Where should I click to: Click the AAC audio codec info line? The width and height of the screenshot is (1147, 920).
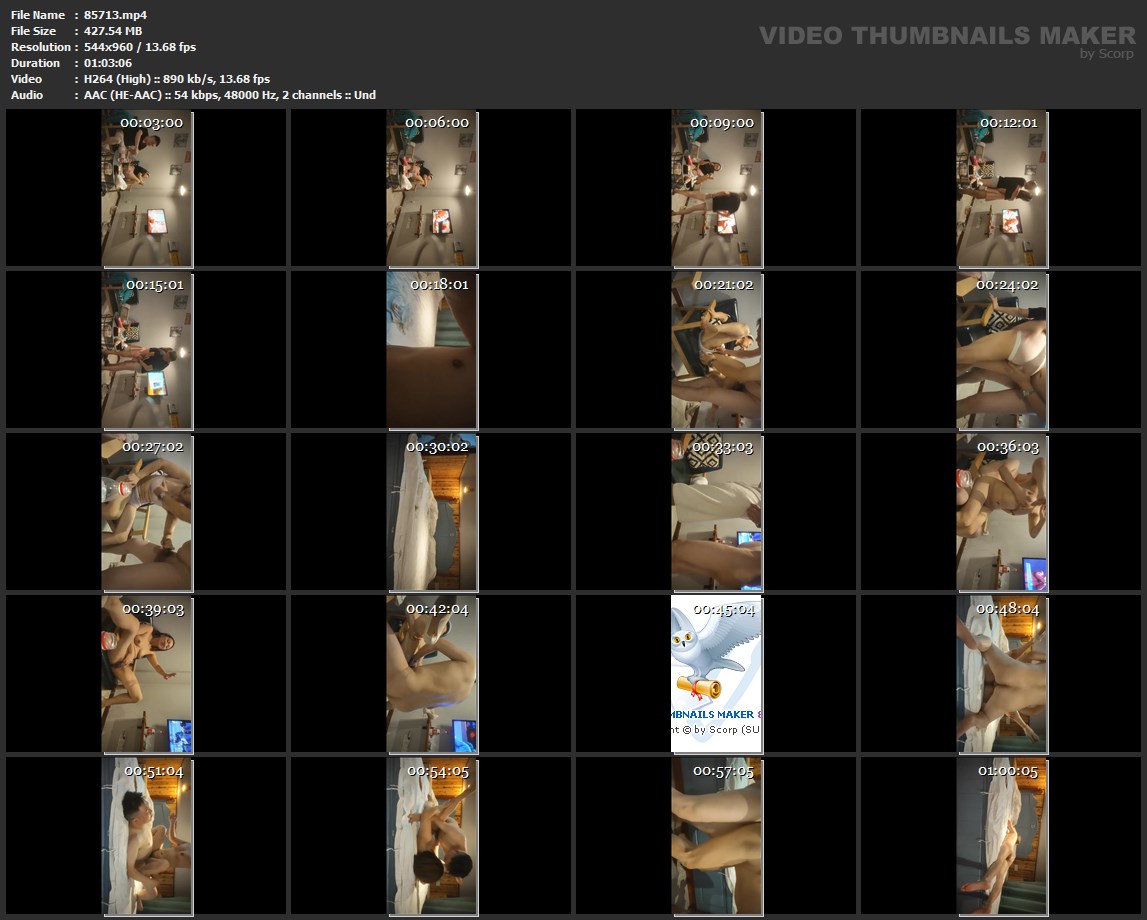pyautogui.click(x=230, y=95)
